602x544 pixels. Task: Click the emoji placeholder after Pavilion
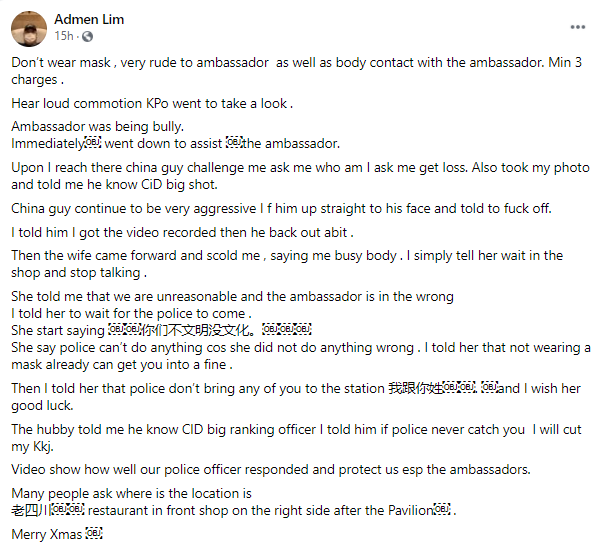click(442, 510)
